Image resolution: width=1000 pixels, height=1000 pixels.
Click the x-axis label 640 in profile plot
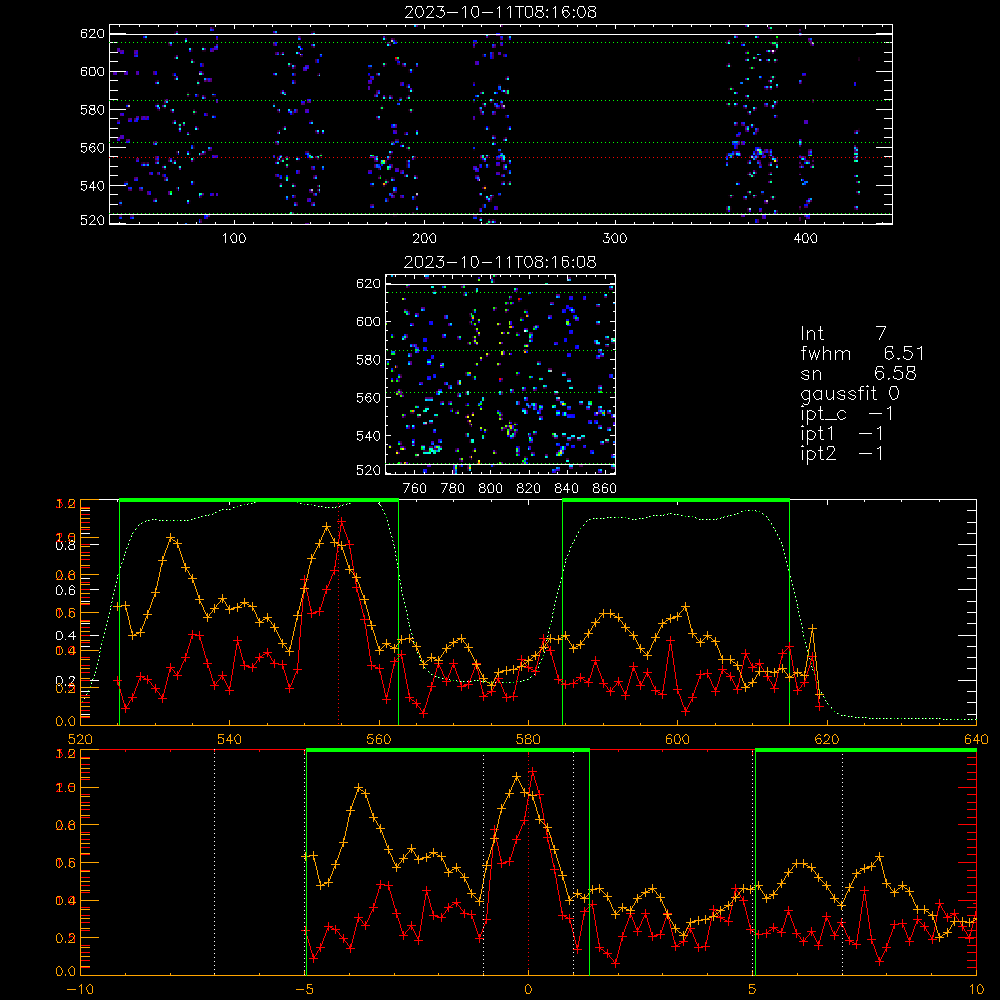[976, 739]
